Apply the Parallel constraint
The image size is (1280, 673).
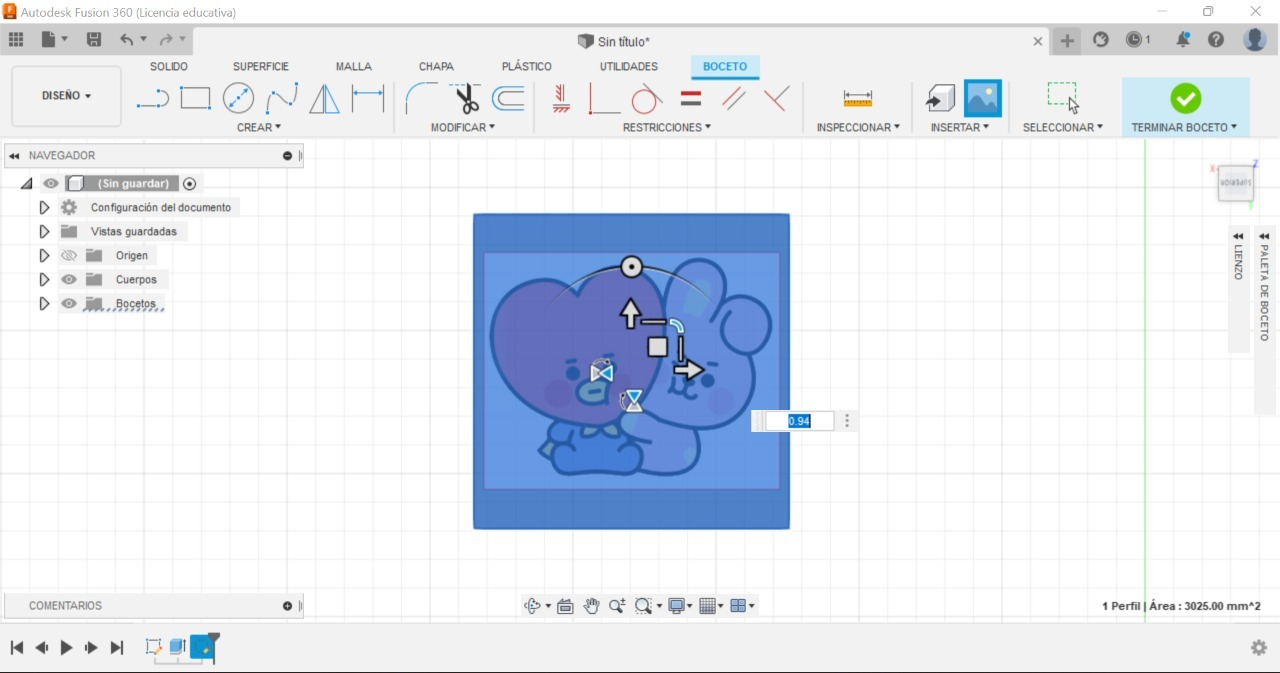[x=734, y=98]
